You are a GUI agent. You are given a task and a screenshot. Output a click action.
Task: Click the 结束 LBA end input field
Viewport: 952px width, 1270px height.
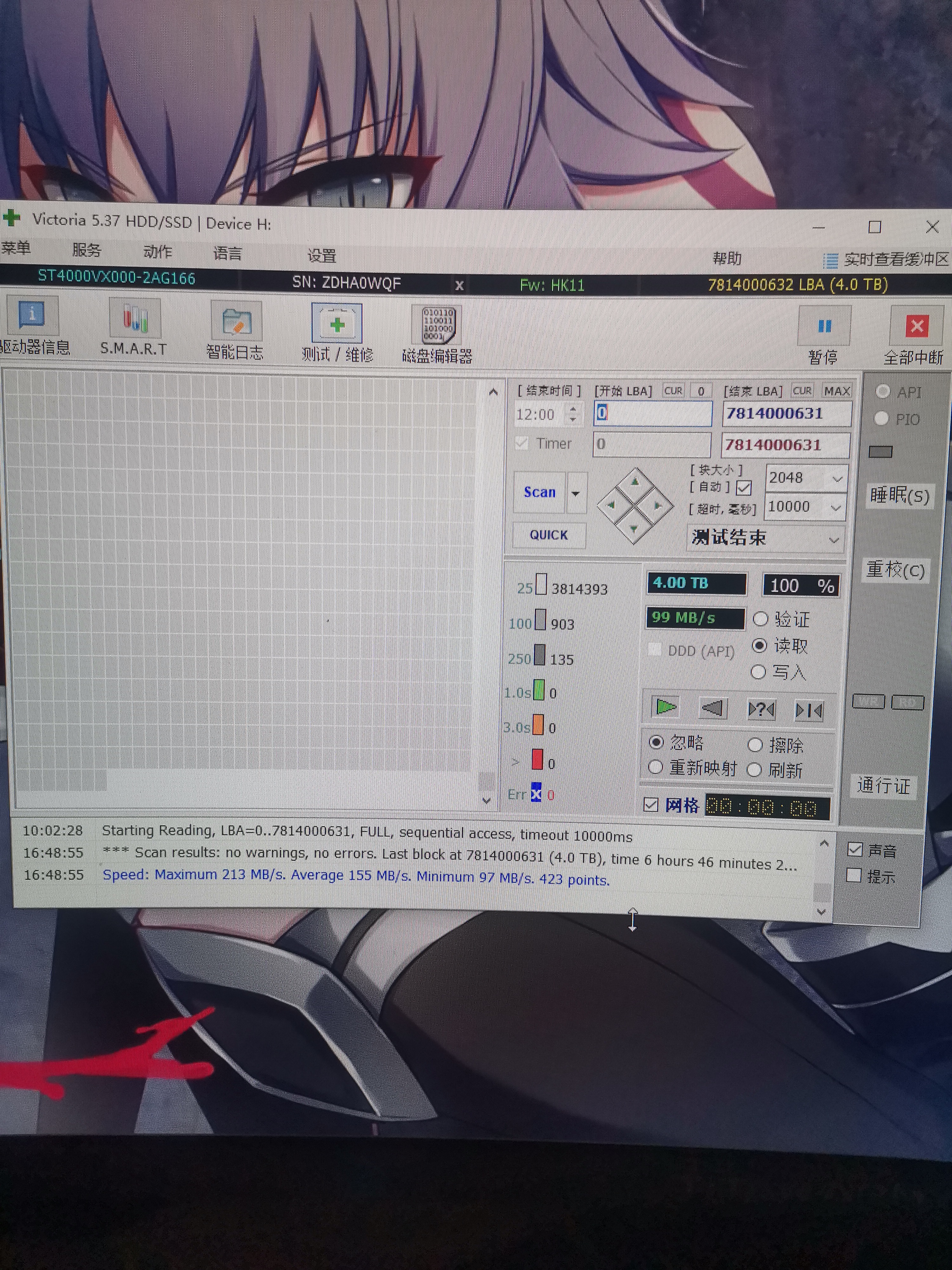click(786, 414)
